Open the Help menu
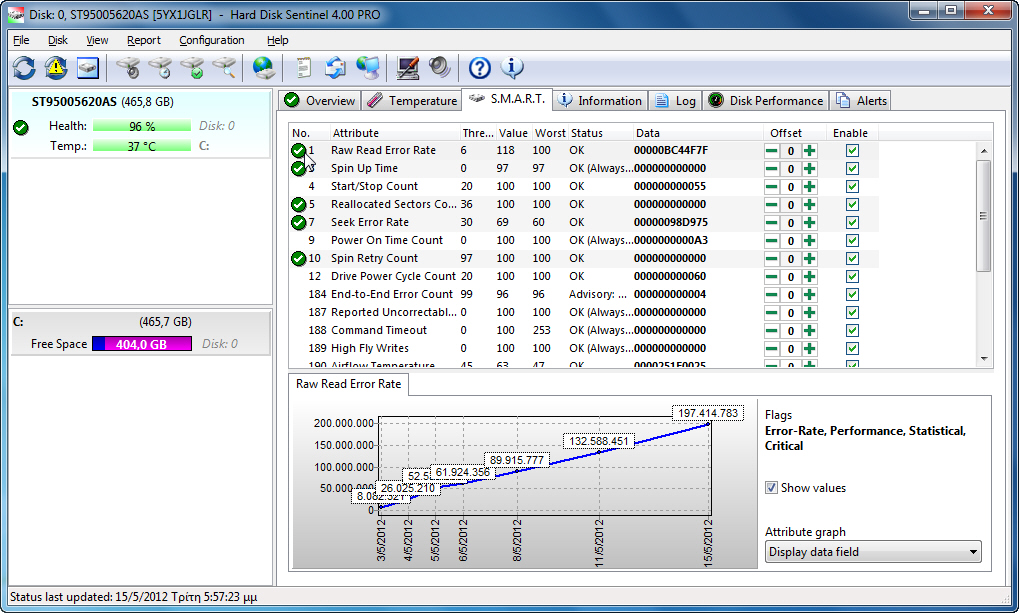 (277, 40)
